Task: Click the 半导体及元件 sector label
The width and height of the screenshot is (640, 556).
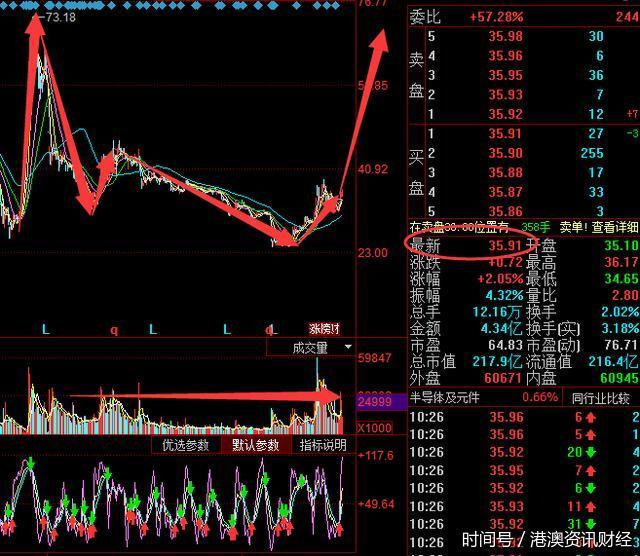Action: [444, 398]
